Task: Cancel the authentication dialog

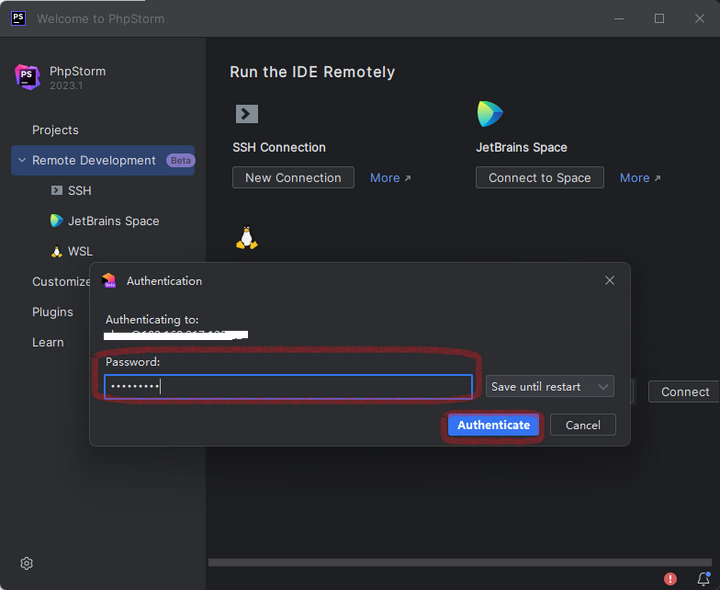Action: tap(582, 425)
